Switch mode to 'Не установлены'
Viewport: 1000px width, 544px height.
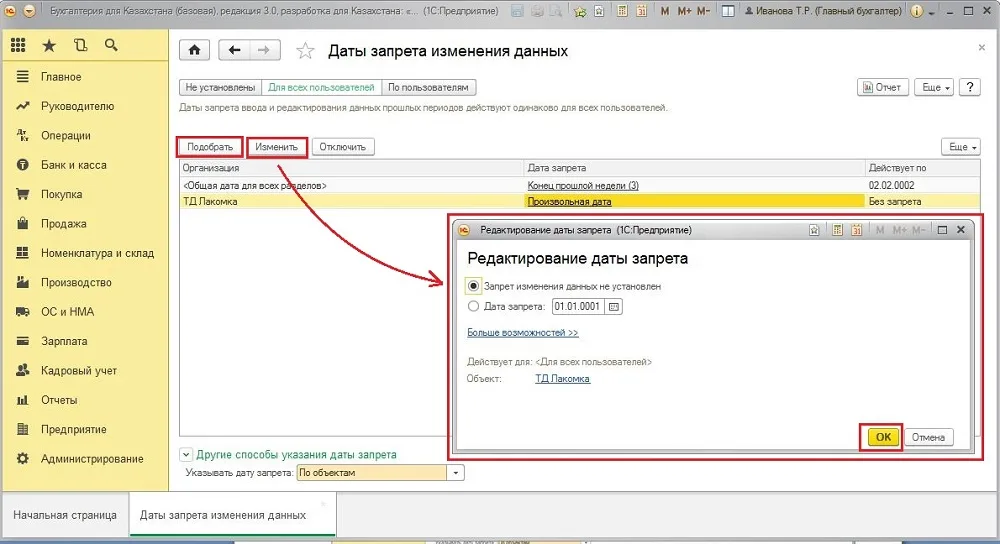220,87
